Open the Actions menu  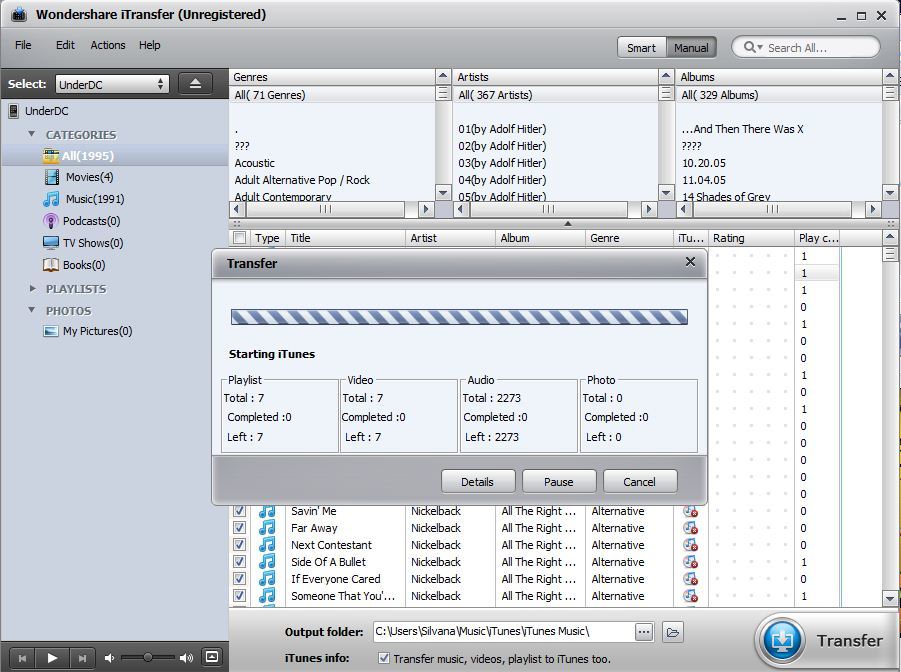pyautogui.click(x=107, y=45)
